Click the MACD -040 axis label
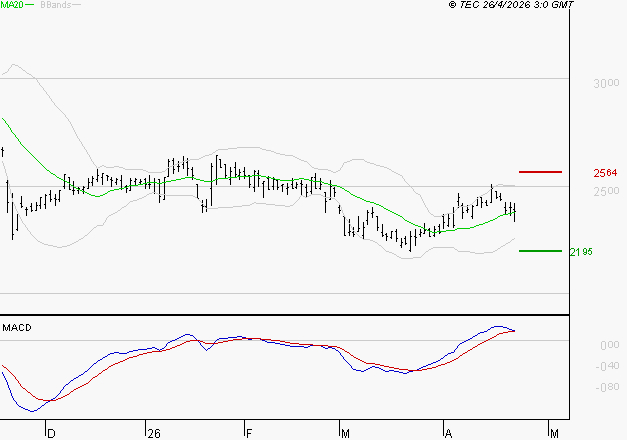627x440 pixels. click(x=607, y=366)
